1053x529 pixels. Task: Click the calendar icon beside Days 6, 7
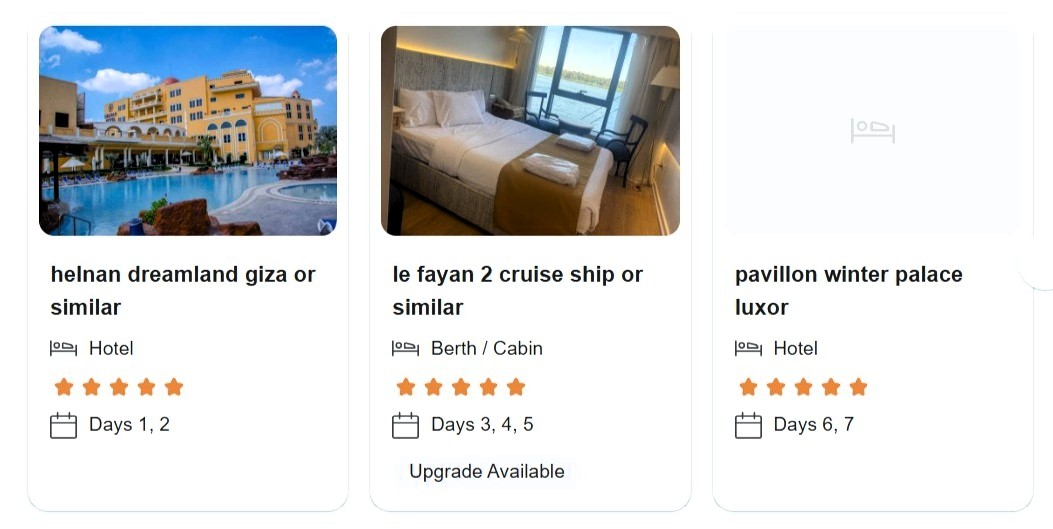click(x=748, y=425)
